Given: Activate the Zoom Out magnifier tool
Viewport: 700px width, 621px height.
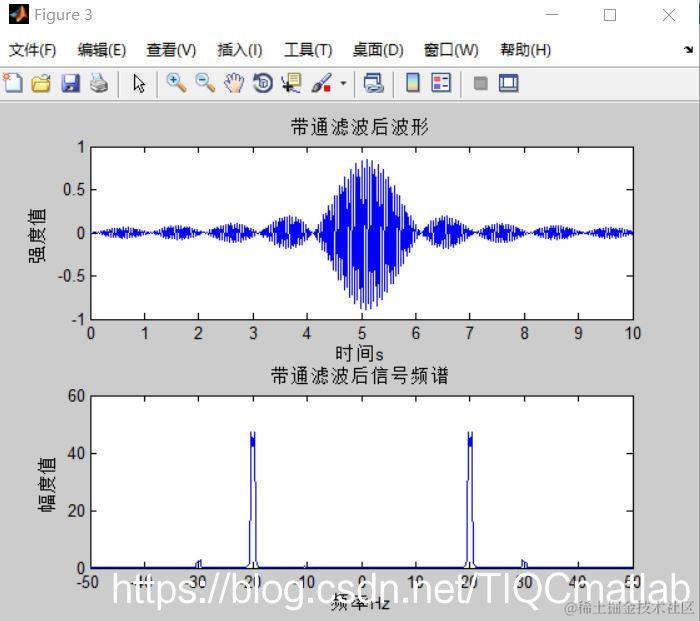Looking at the screenshot, I should (x=205, y=83).
